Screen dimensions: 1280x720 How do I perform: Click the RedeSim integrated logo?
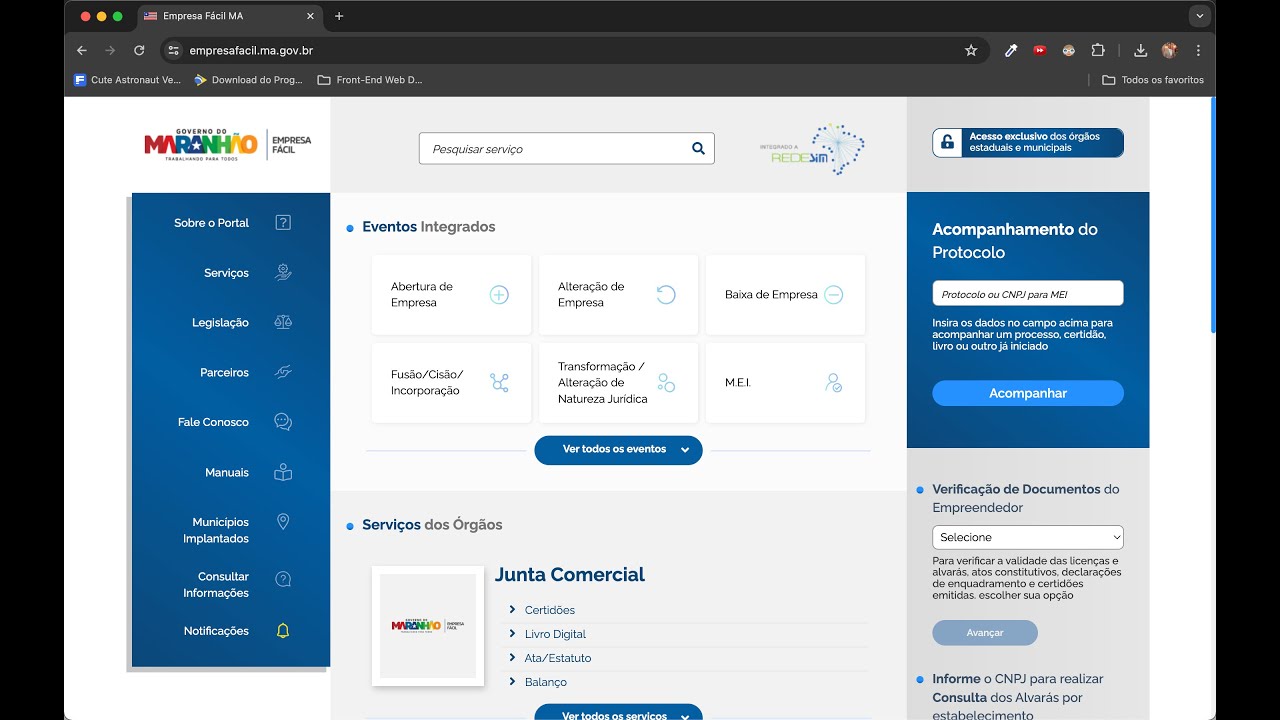[812, 149]
